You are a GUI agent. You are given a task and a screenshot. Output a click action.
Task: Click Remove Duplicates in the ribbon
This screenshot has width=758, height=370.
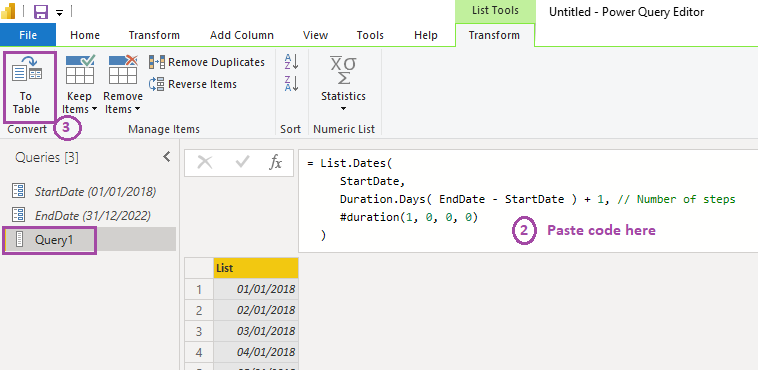pyautogui.click(x=207, y=62)
